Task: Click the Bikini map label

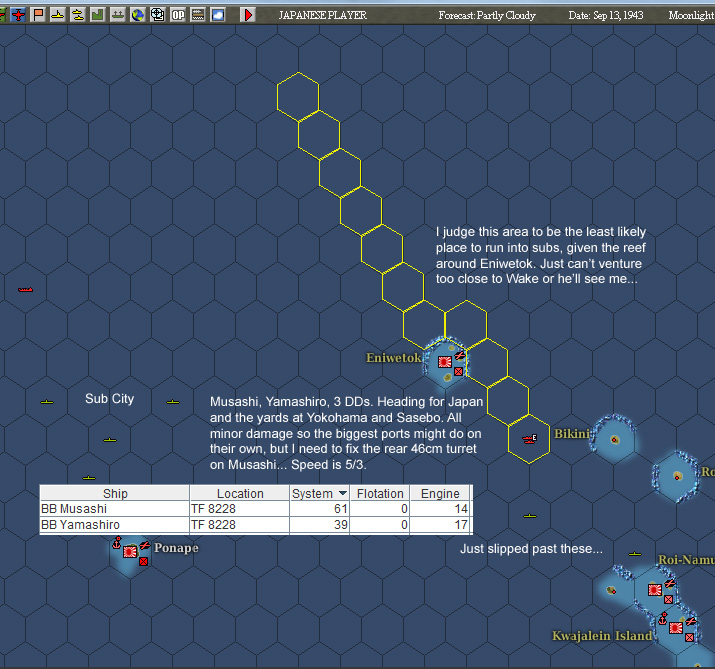Action: point(572,434)
